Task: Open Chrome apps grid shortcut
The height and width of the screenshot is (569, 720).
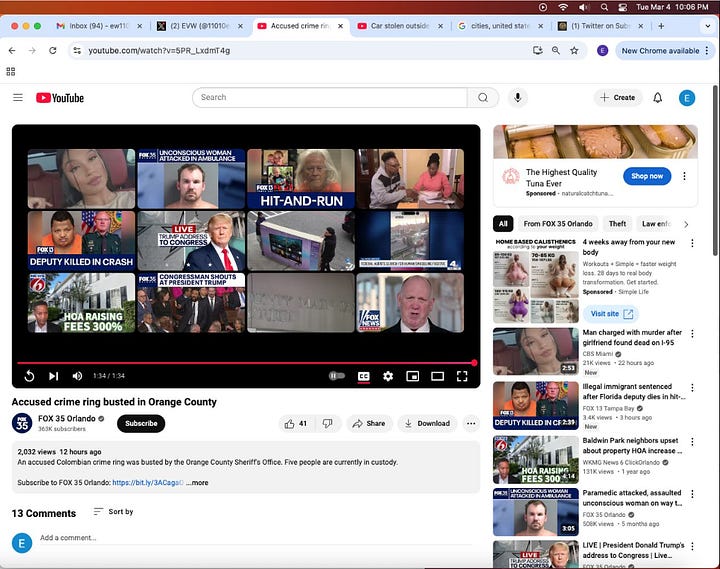Action: click(x=11, y=71)
